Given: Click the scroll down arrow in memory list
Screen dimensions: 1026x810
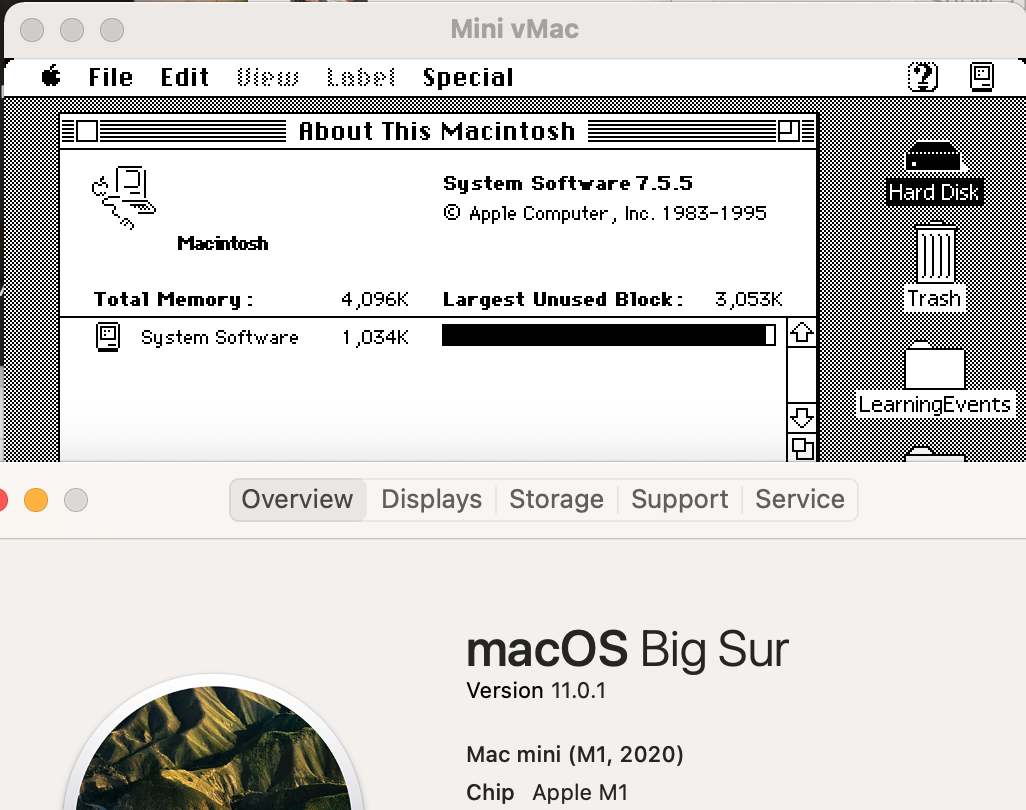Looking at the screenshot, I should point(802,417).
